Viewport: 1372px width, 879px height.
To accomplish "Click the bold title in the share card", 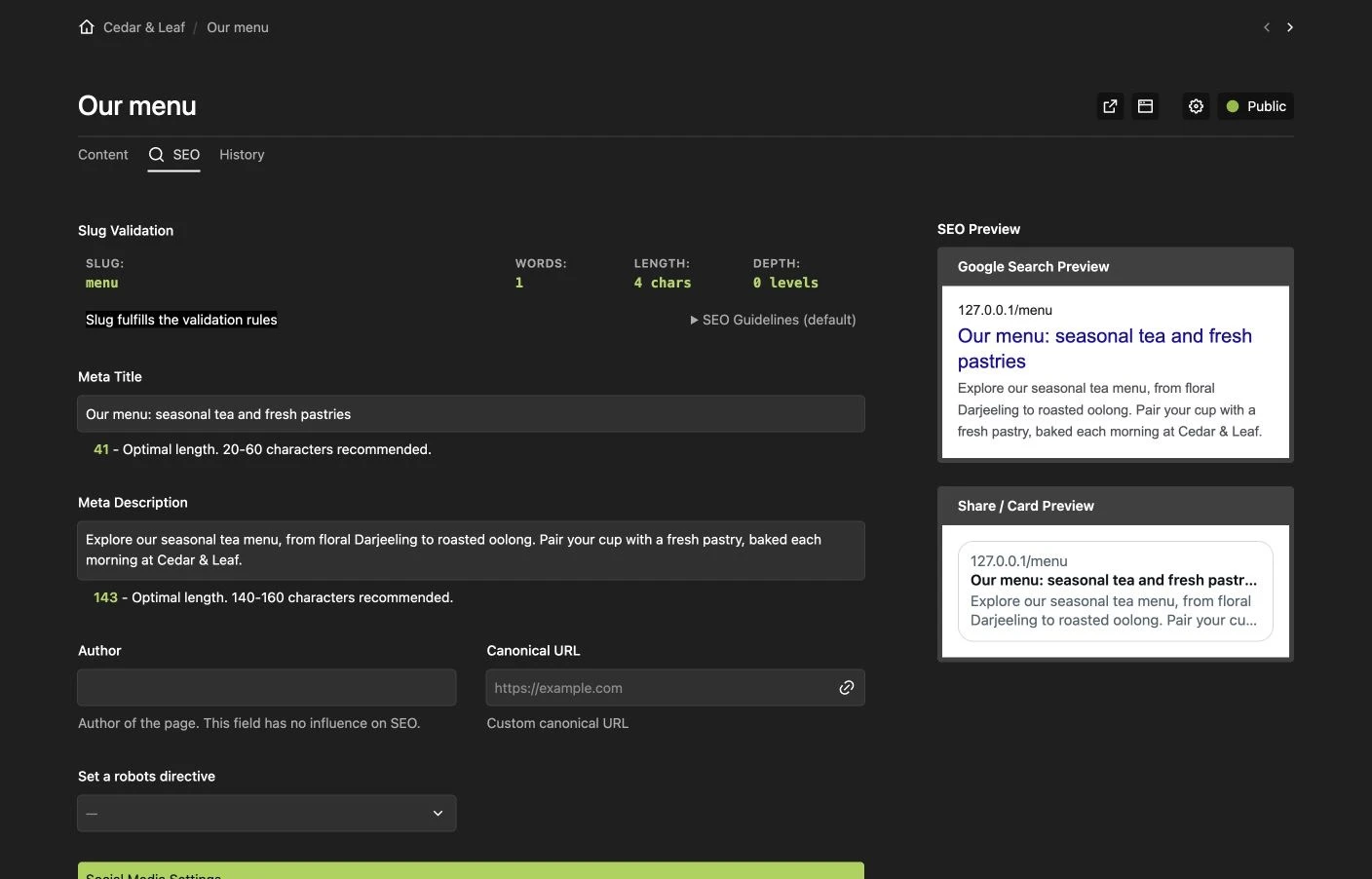I will (x=1114, y=580).
